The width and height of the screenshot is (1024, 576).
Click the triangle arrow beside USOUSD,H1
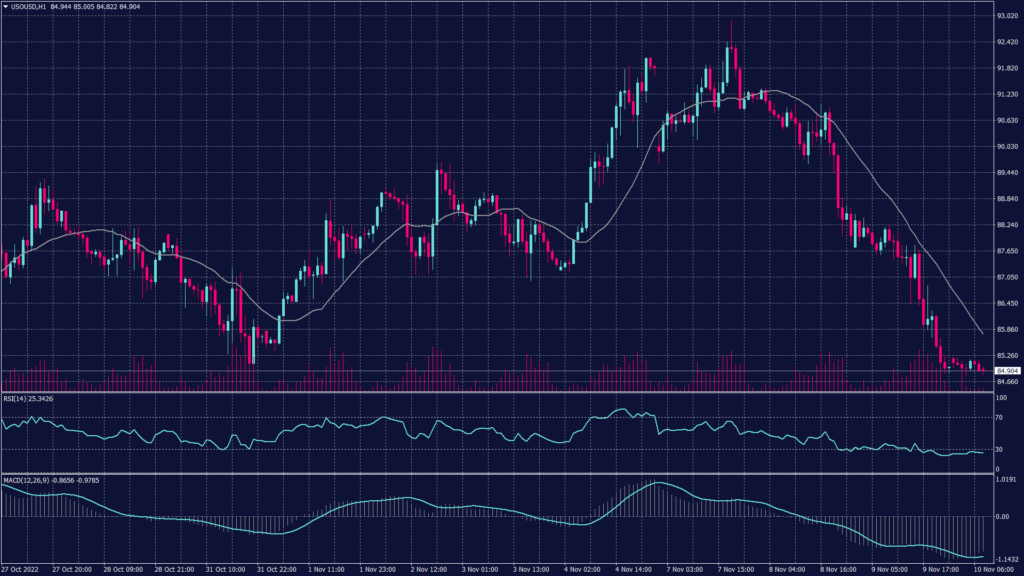(5, 6)
